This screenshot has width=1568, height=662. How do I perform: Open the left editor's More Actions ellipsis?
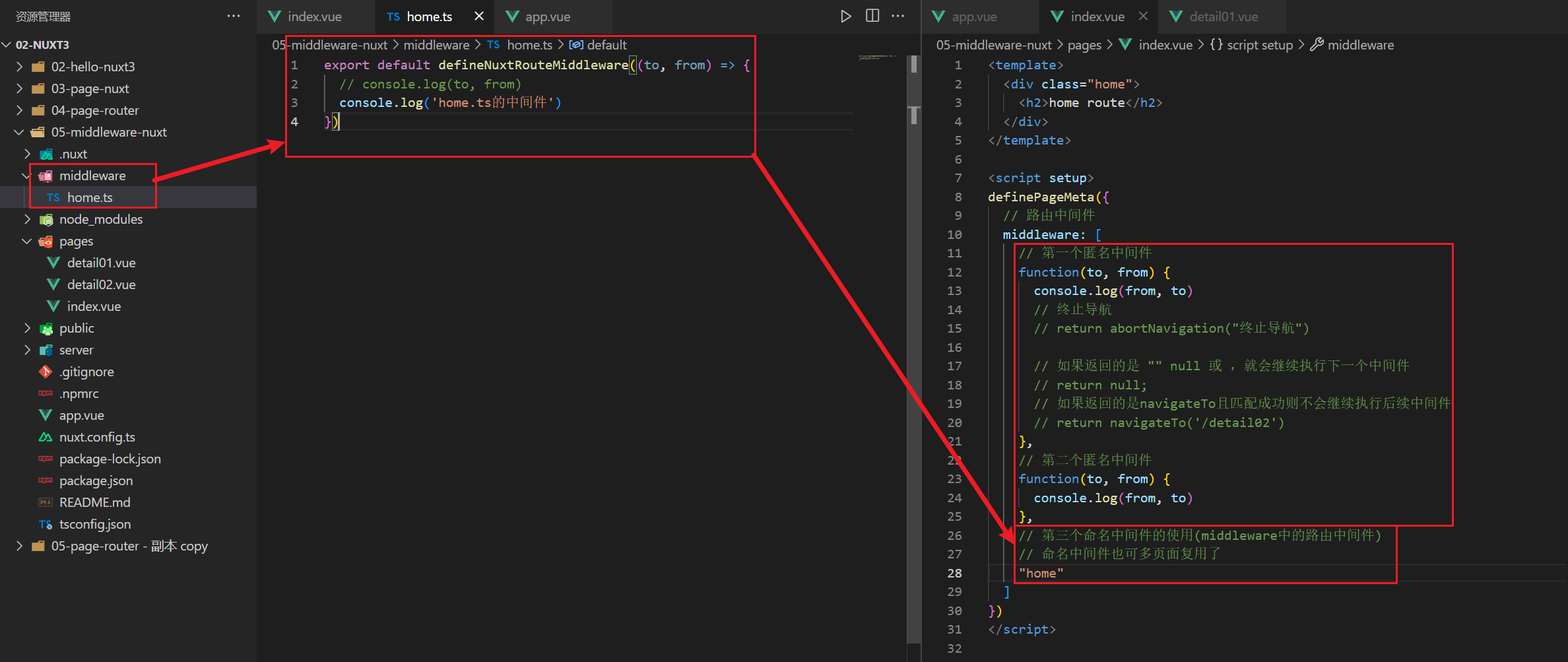898,16
